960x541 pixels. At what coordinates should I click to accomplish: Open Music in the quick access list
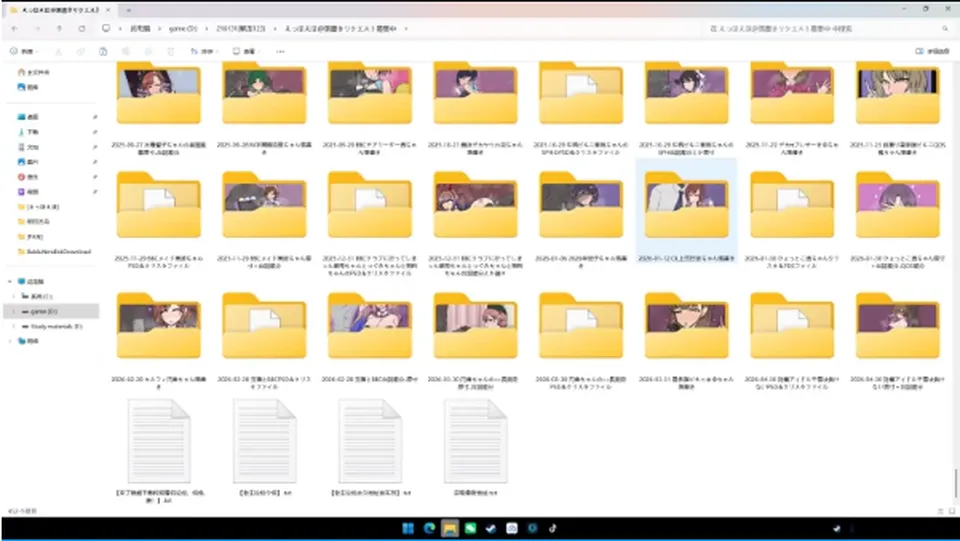[28, 177]
